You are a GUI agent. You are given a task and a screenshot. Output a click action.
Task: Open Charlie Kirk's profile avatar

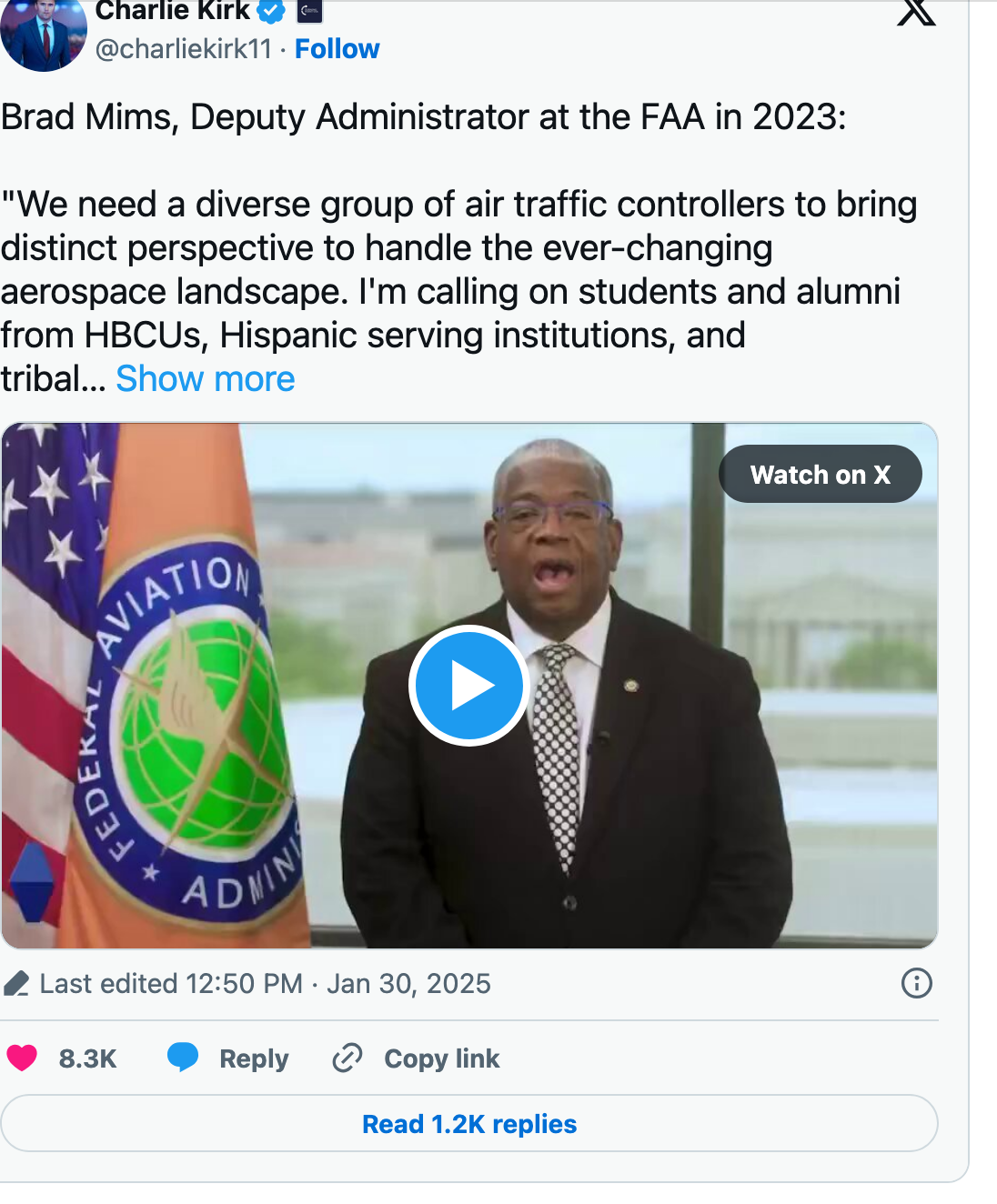(x=43, y=34)
